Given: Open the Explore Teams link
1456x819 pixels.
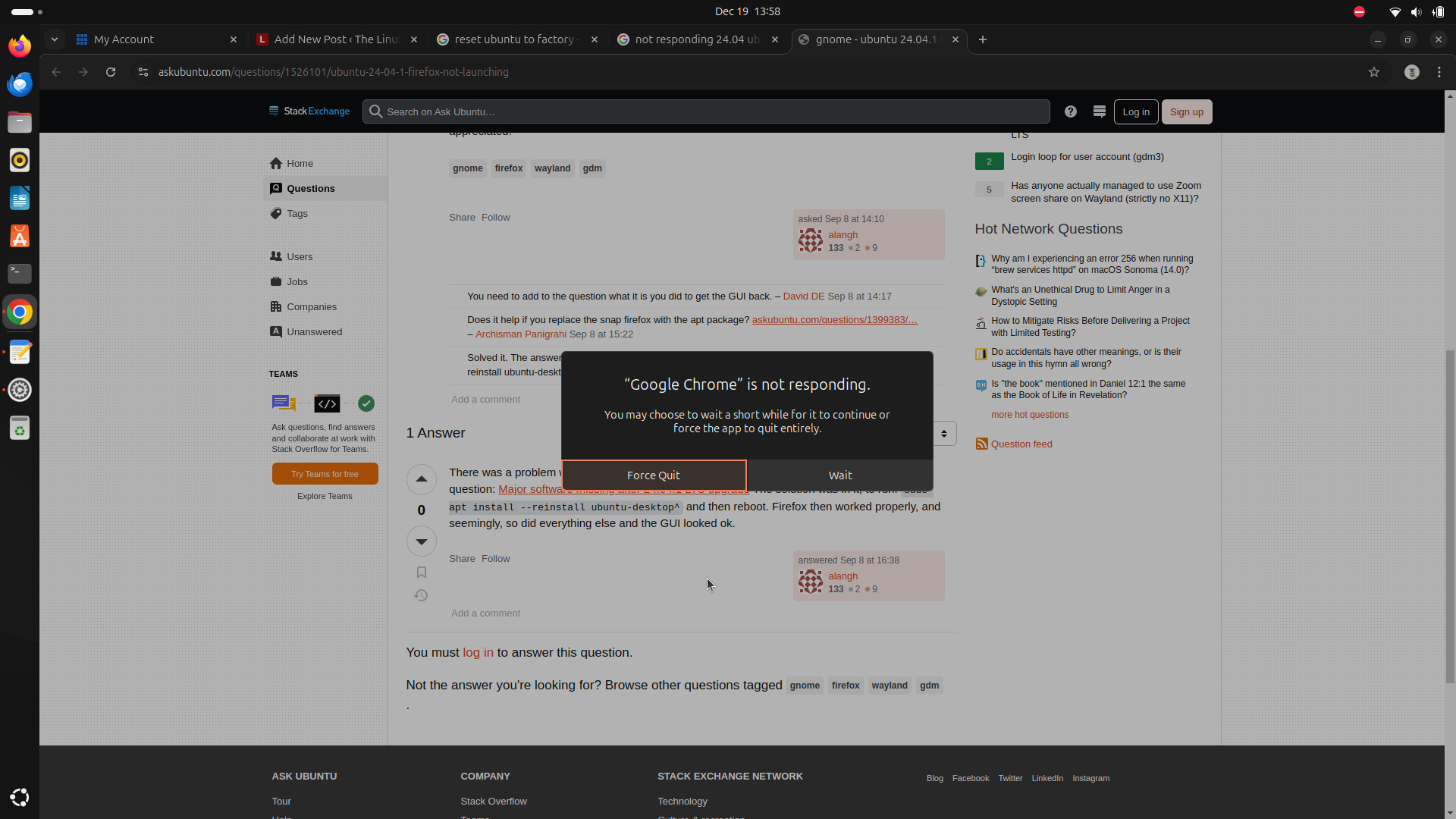Looking at the screenshot, I should (325, 496).
